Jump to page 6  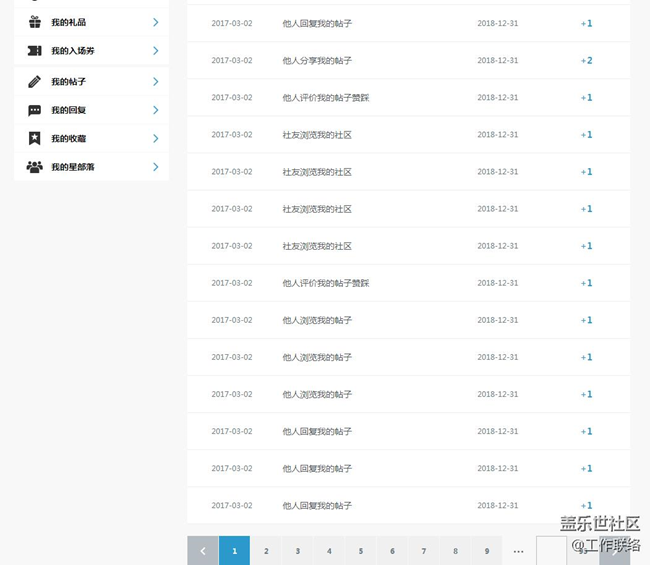tap(392, 550)
